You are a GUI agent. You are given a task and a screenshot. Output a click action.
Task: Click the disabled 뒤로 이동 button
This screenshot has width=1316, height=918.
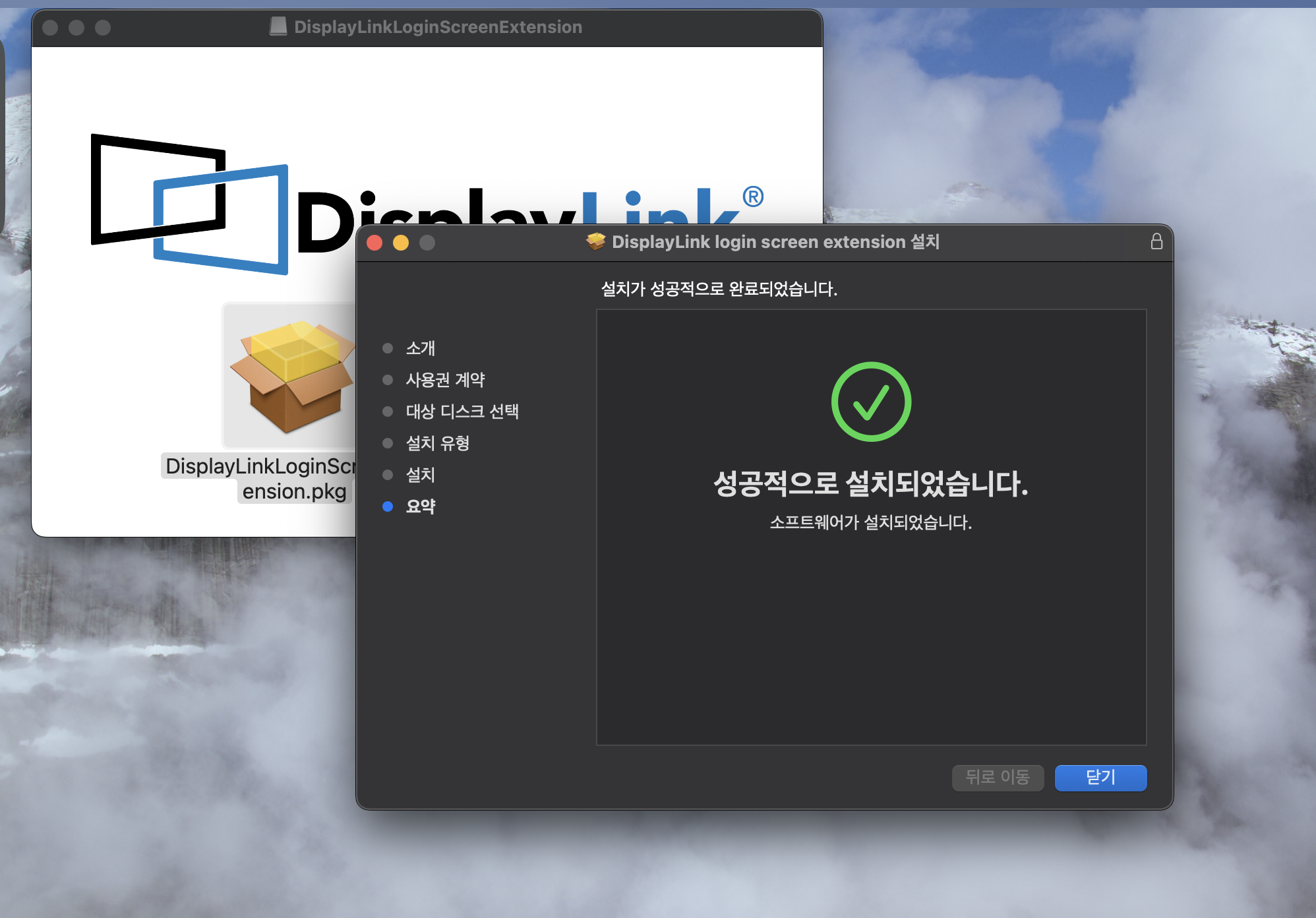pos(998,778)
